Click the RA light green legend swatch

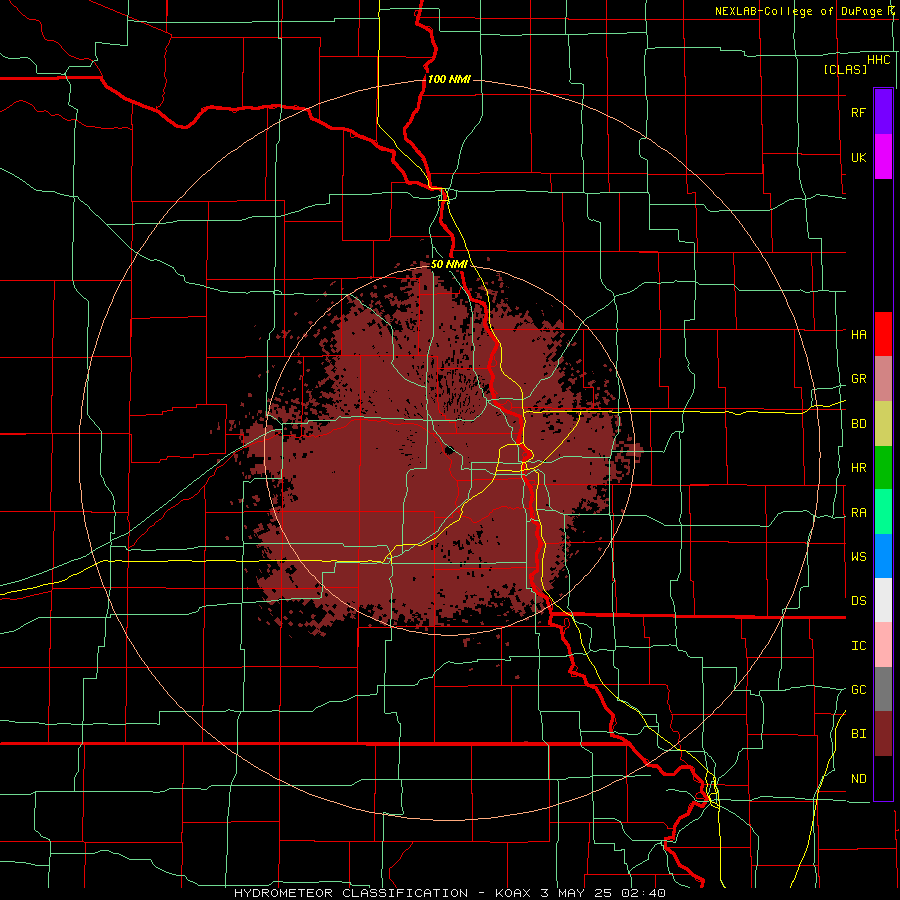click(x=883, y=512)
